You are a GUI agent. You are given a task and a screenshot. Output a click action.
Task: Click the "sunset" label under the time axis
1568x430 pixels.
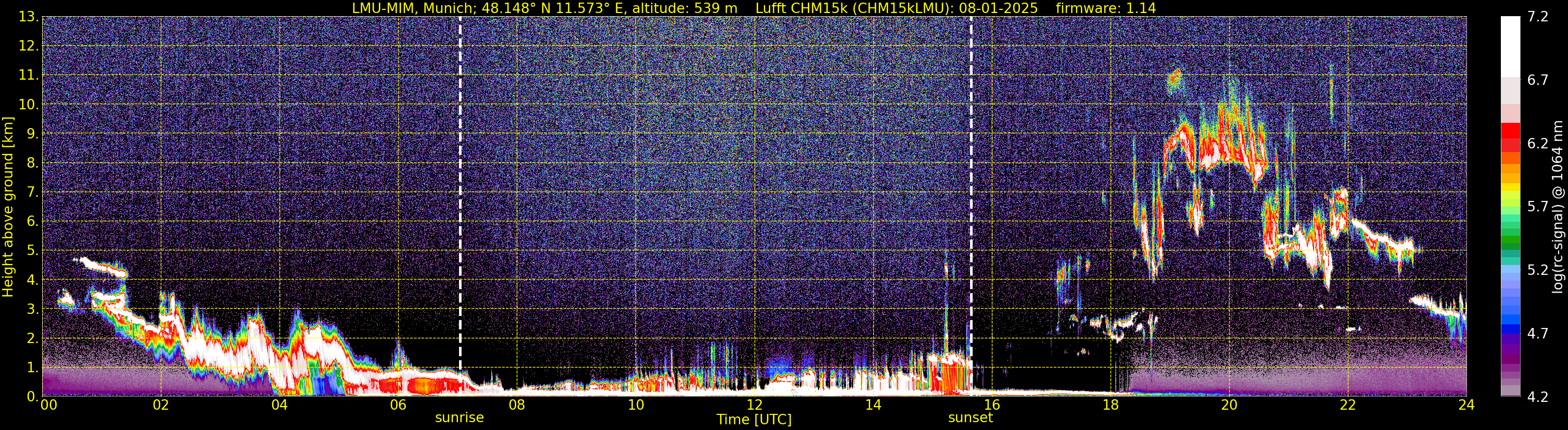pyautogui.click(x=970, y=418)
